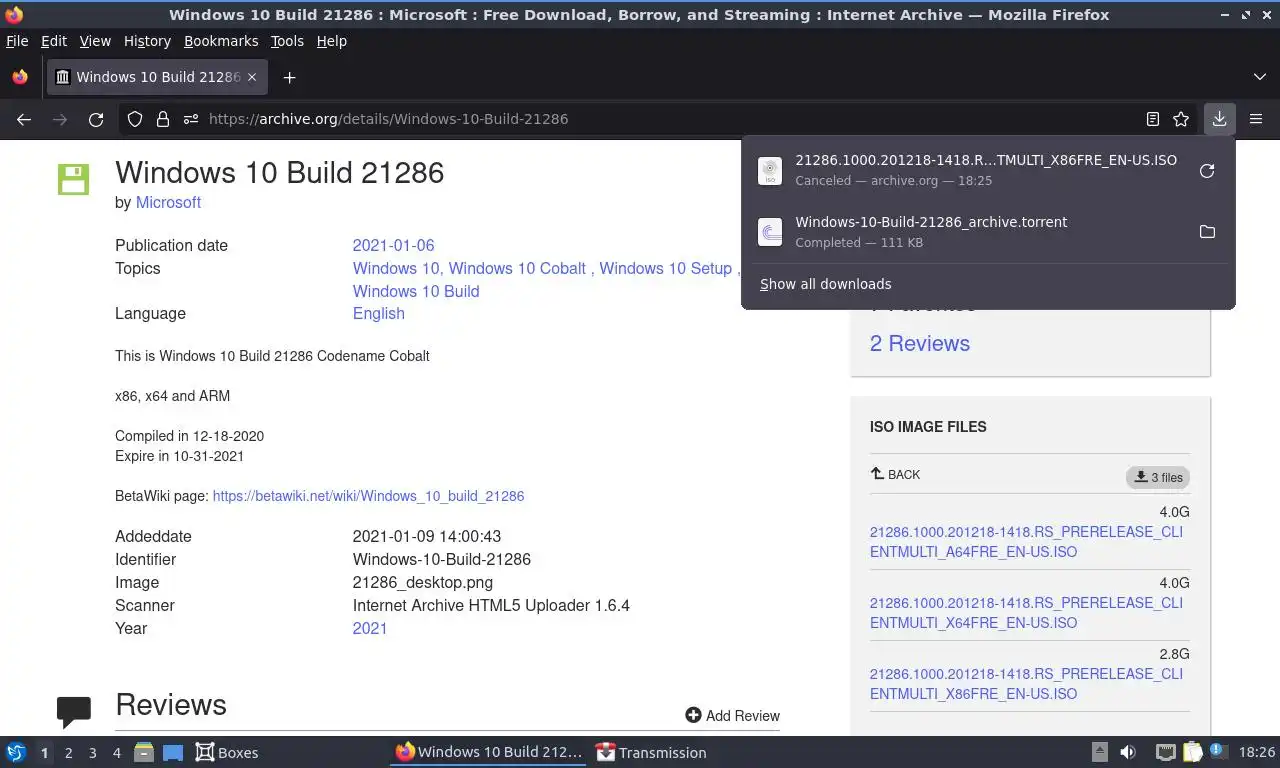
Task: Open the Firefox View pinned icon
Action: pyautogui.click(x=20, y=77)
